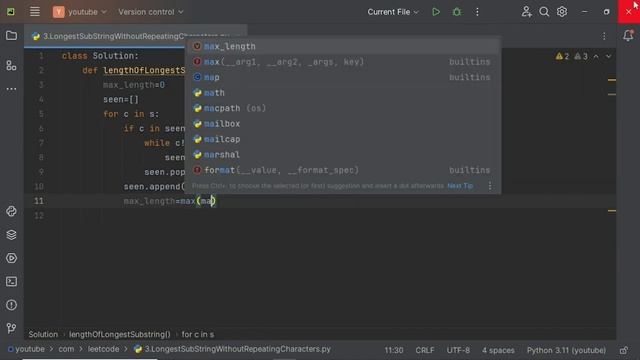640x360 pixels.
Task: Change line separator CRLF
Action: click(425, 350)
